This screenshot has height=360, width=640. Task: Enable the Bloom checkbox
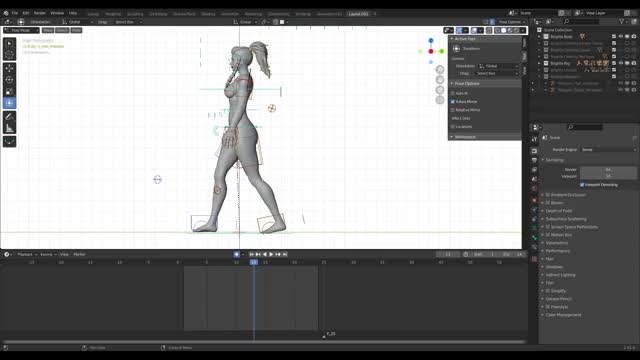point(548,203)
